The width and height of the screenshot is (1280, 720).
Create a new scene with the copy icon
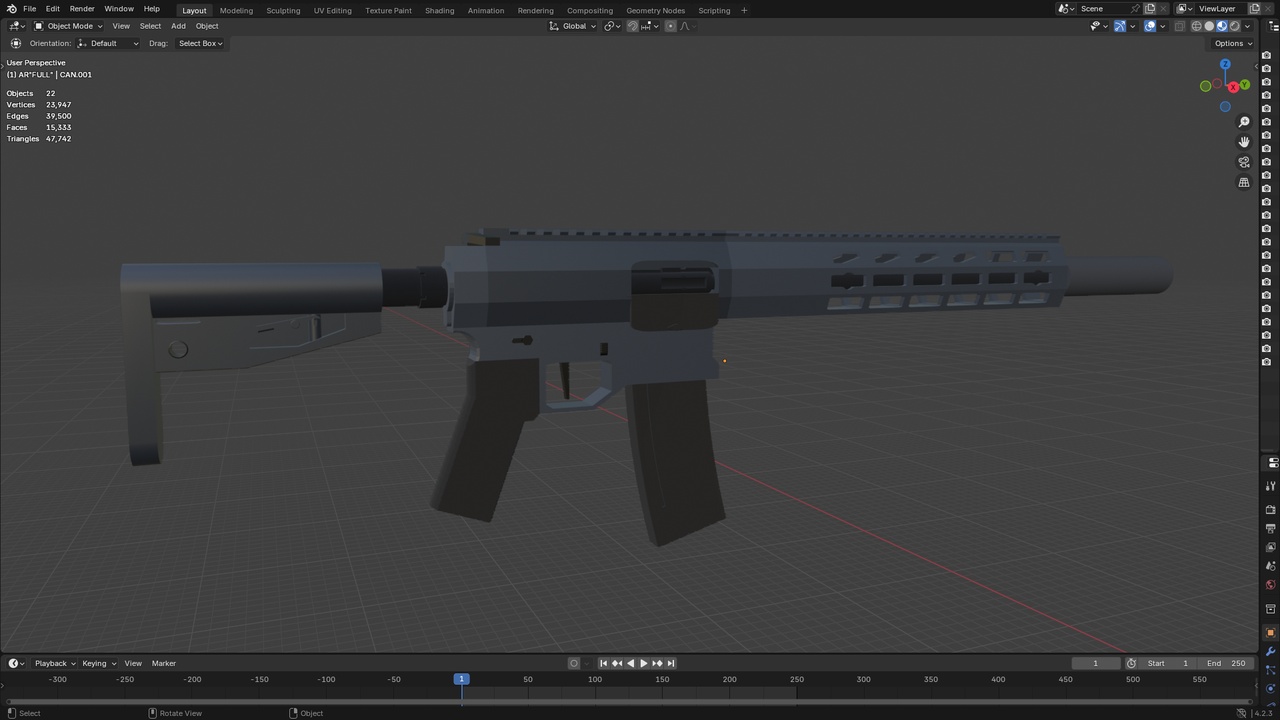pyautogui.click(x=1150, y=9)
